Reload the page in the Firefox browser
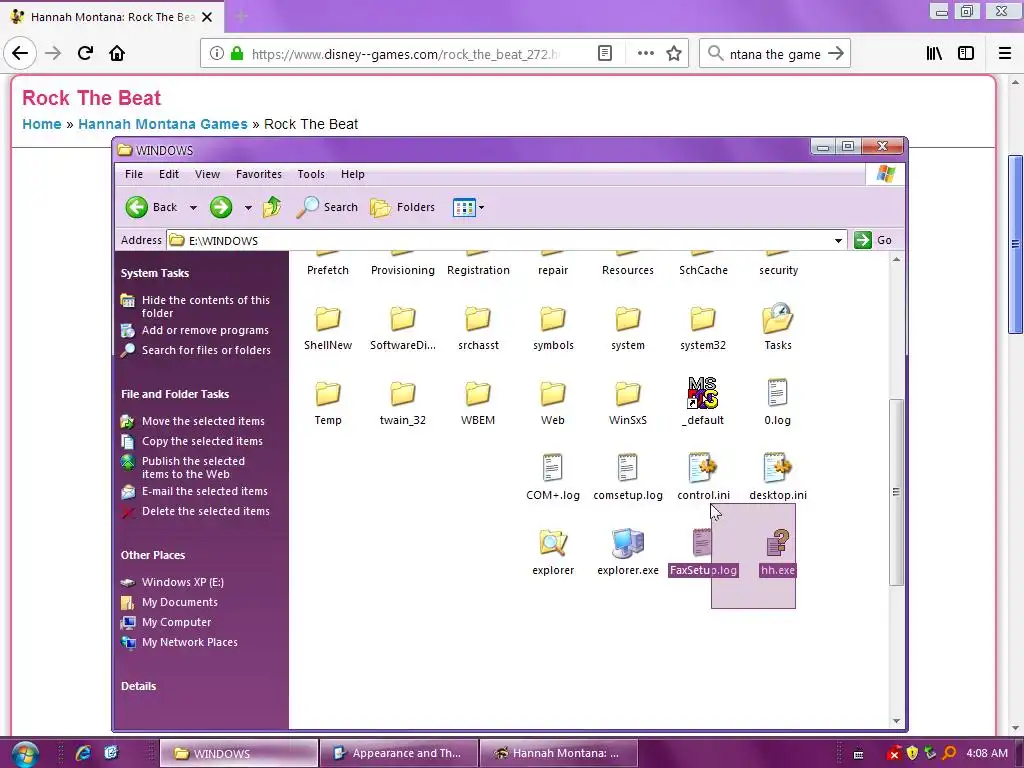1024x768 pixels. tap(85, 53)
